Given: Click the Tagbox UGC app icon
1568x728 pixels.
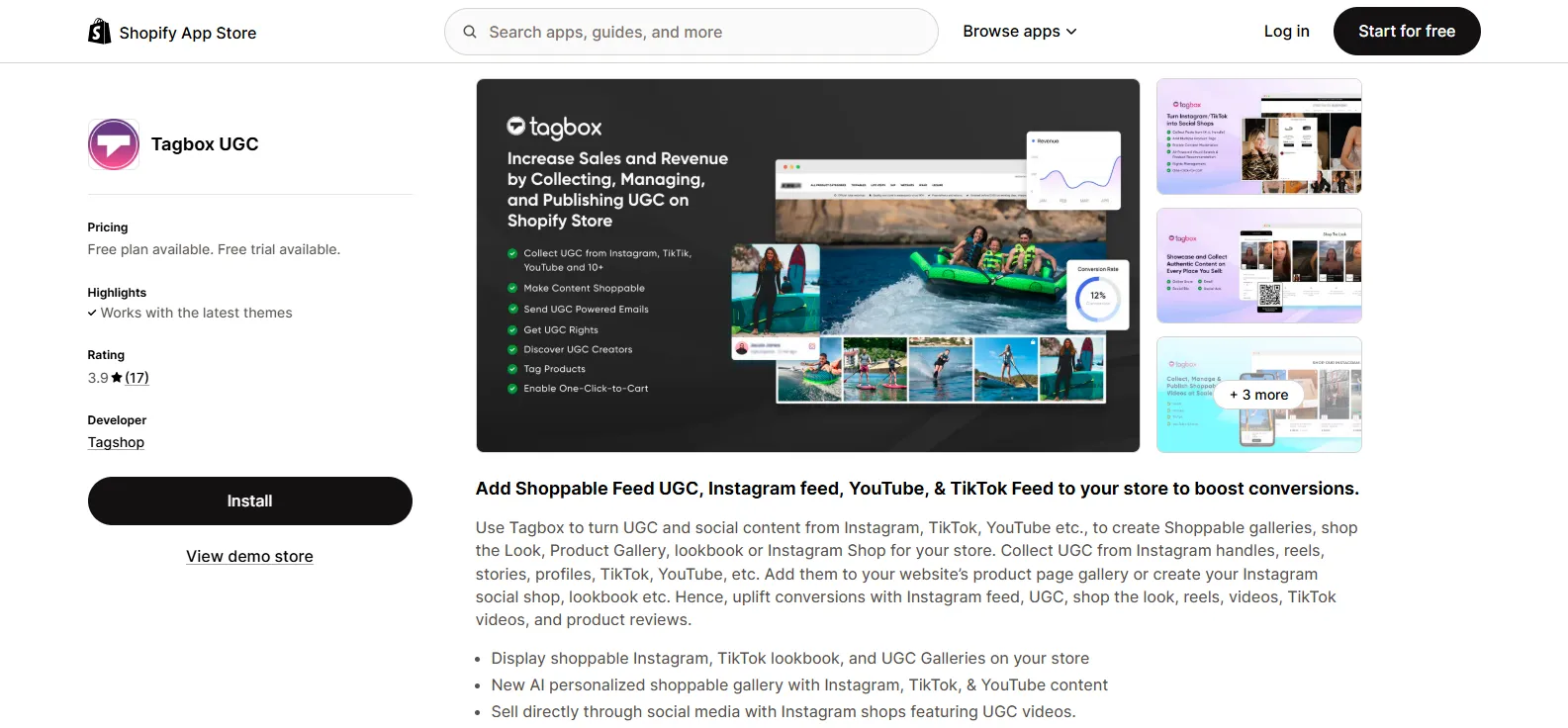Looking at the screenshot, I should pos(114,144).
